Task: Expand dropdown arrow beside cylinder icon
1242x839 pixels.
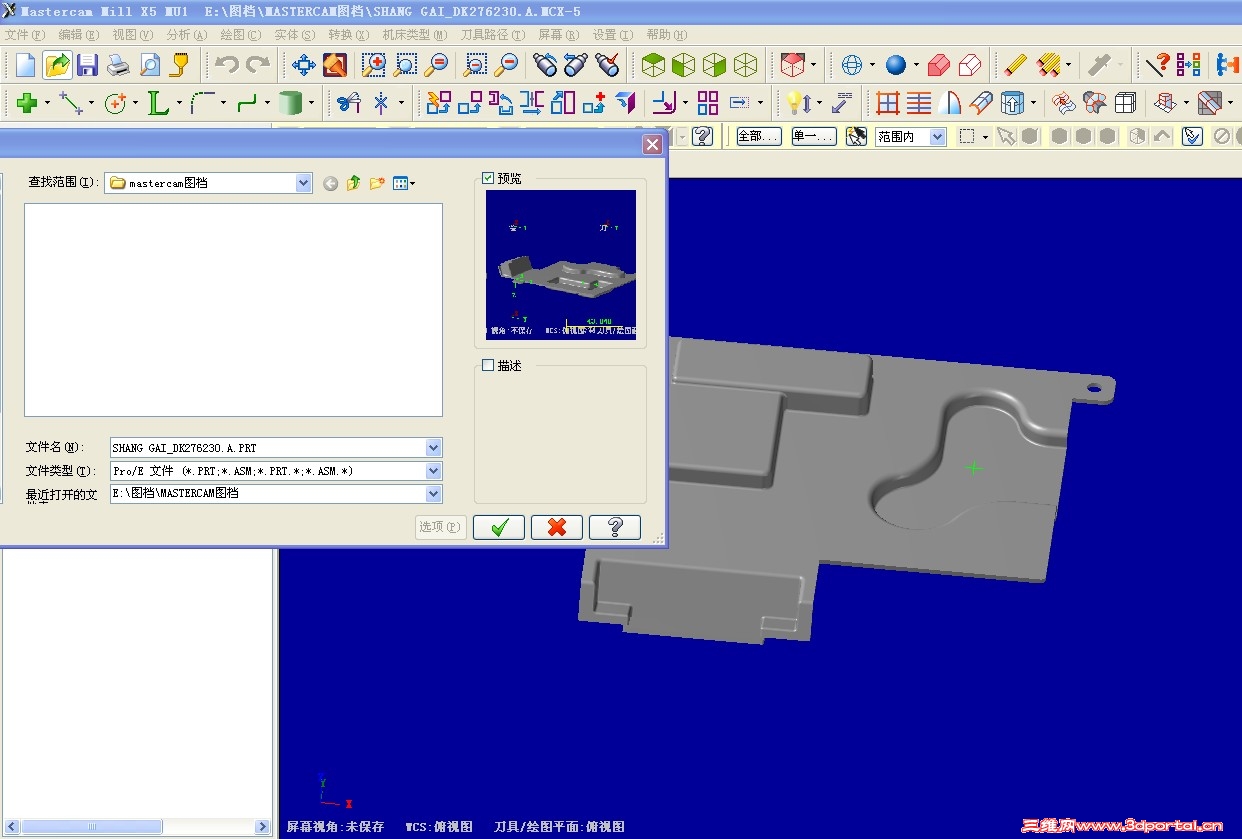Action: (x=311, y=103)
